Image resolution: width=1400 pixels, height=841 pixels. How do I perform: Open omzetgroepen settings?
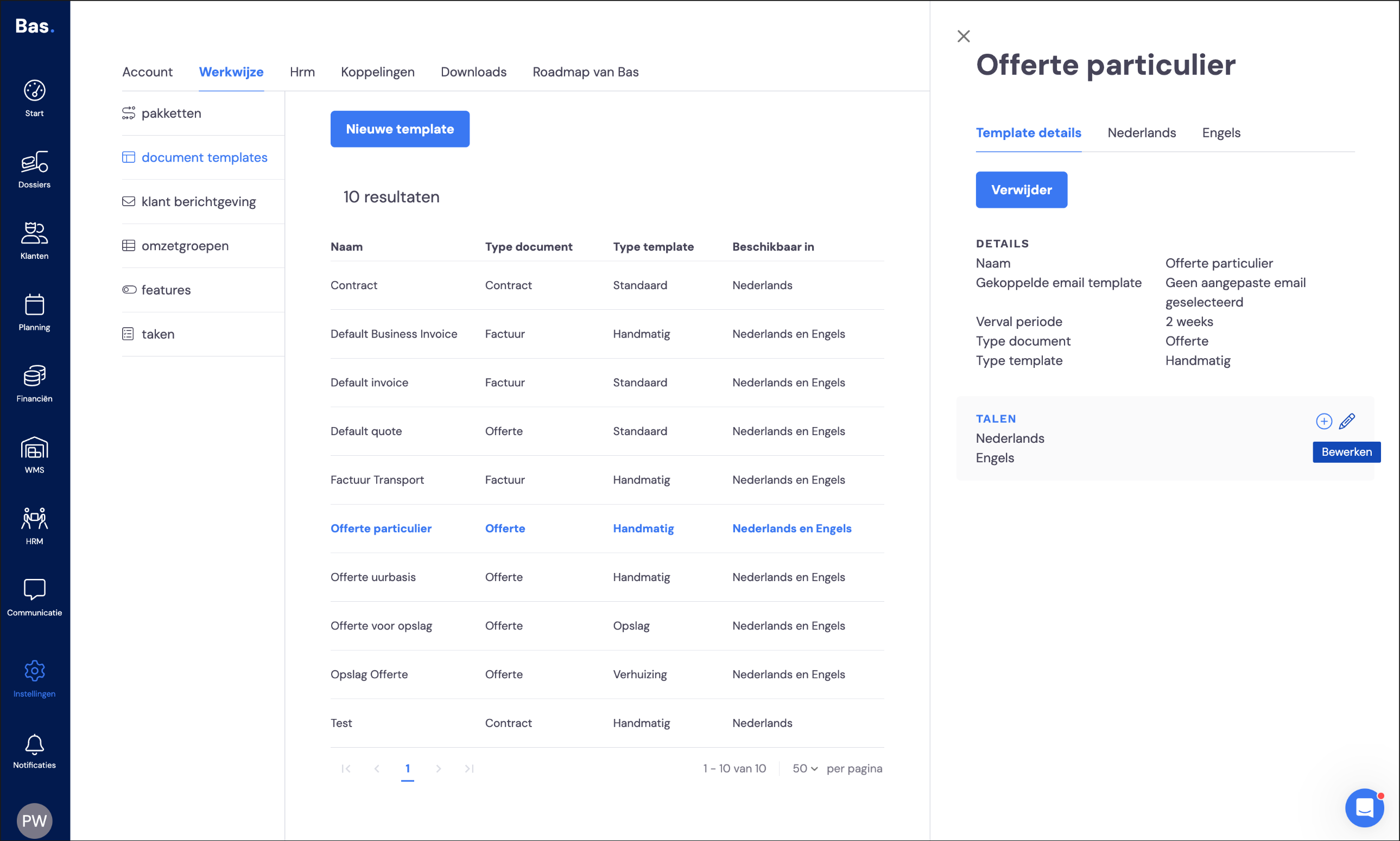tap(203, 246)
